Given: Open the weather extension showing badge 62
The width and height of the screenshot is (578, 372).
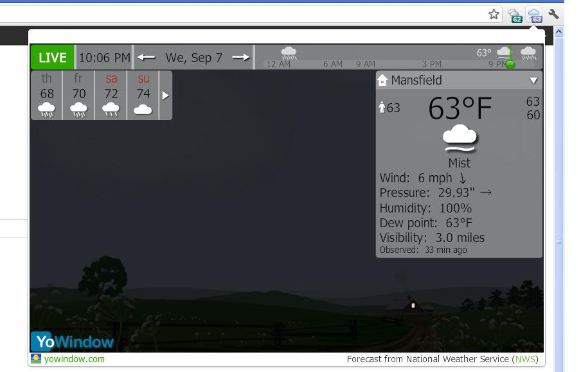Looking at the screenshot, I should point(515,15).
